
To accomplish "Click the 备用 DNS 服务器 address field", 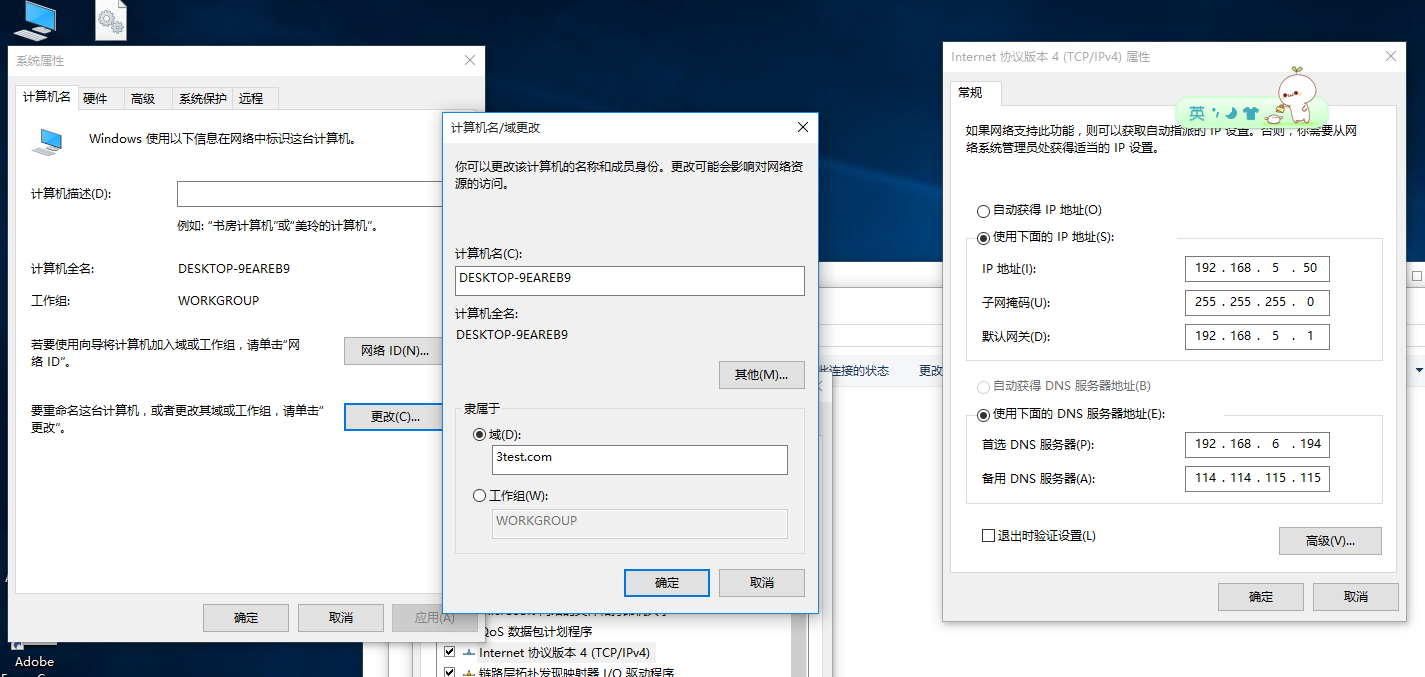I will (x=1257, y=478).
